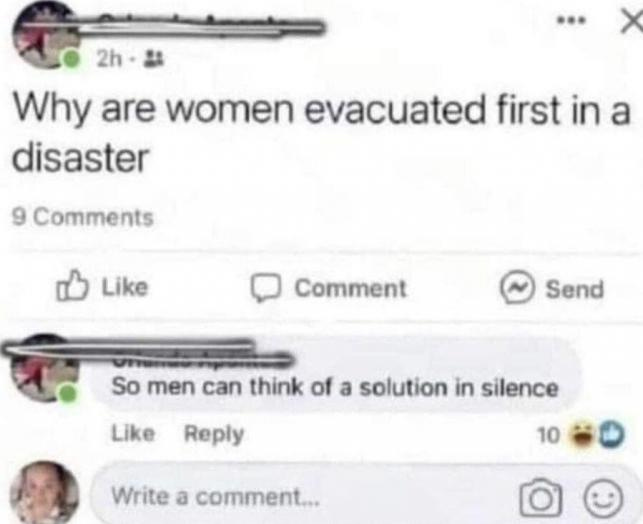Open the commenter's profile picture
The width and height of the screenshot is (643, 524).
tap(44, 369)
